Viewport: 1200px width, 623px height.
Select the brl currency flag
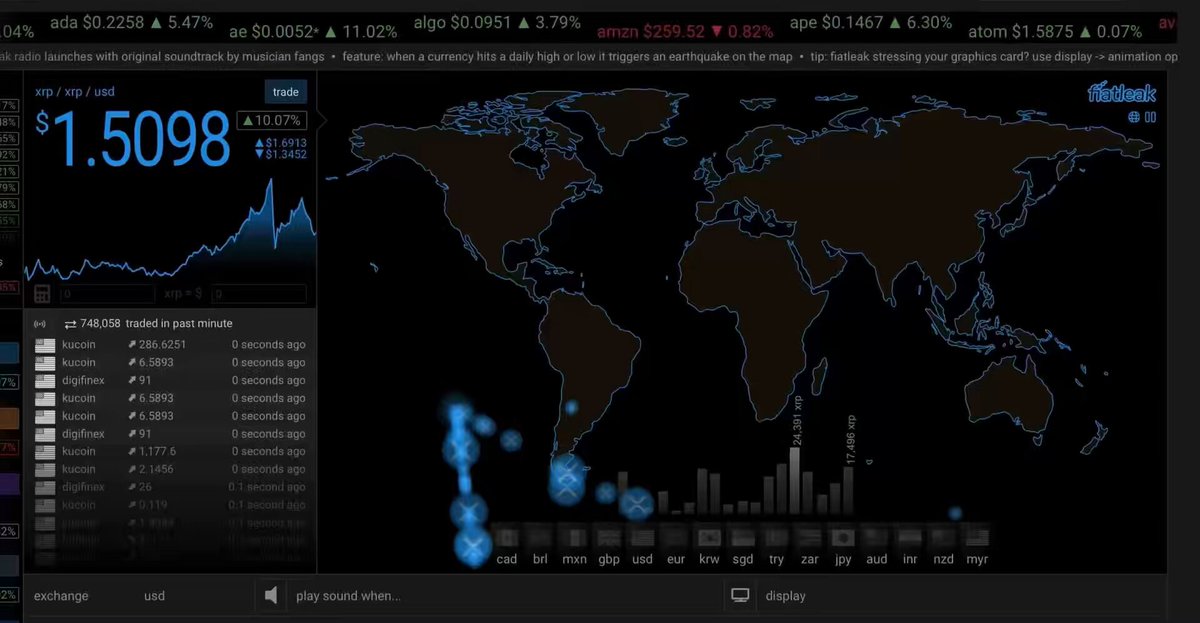[x=541, y=537]
